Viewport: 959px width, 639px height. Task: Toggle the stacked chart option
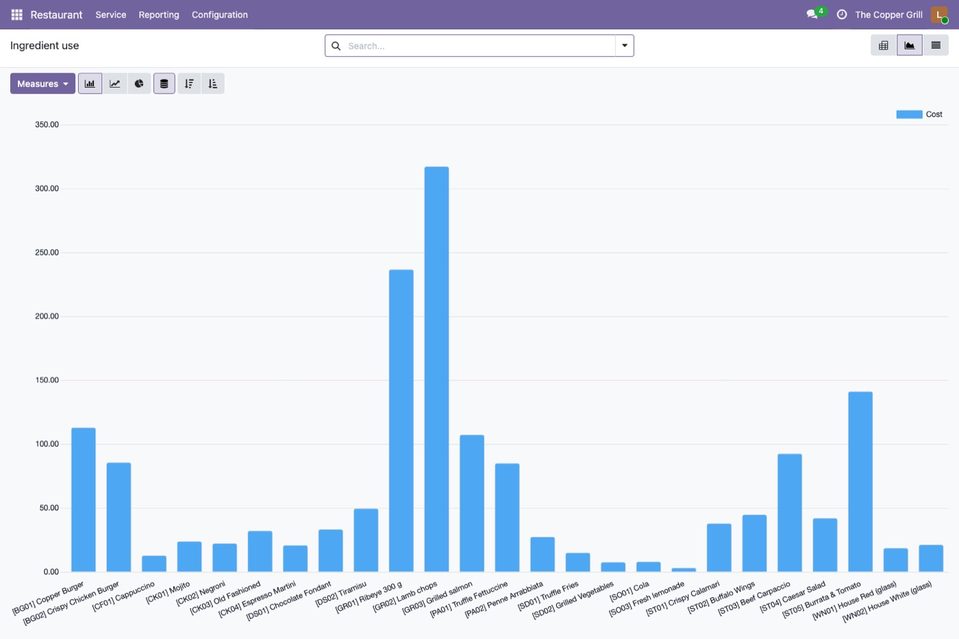pos(164,84)
